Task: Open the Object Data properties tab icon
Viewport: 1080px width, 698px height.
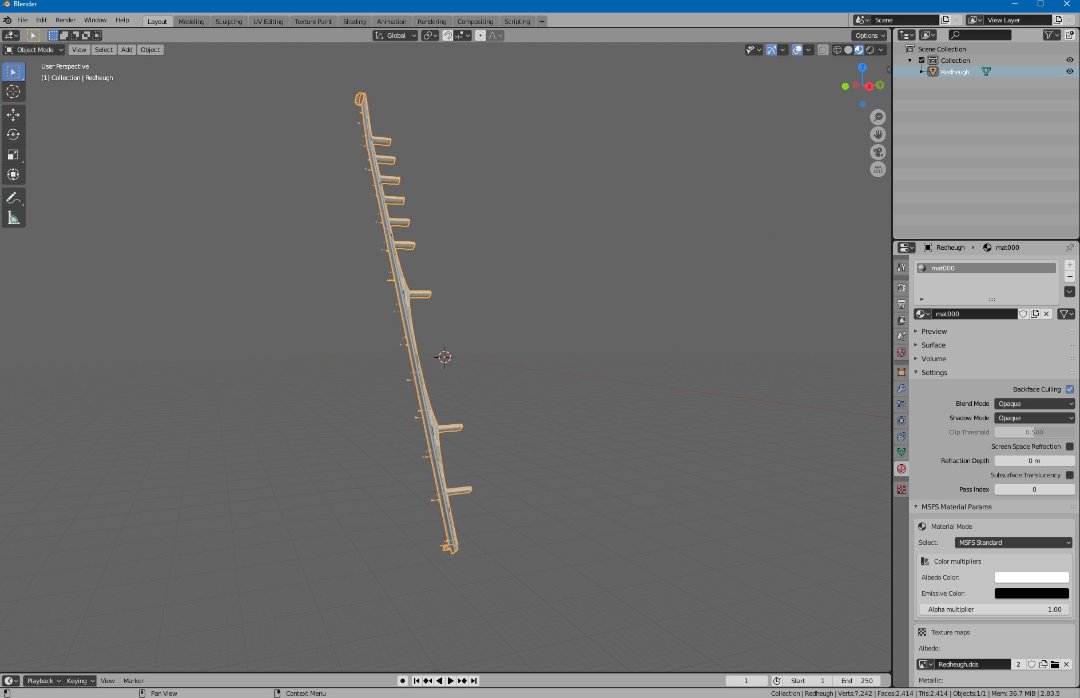Action: (x=902, y=453)
